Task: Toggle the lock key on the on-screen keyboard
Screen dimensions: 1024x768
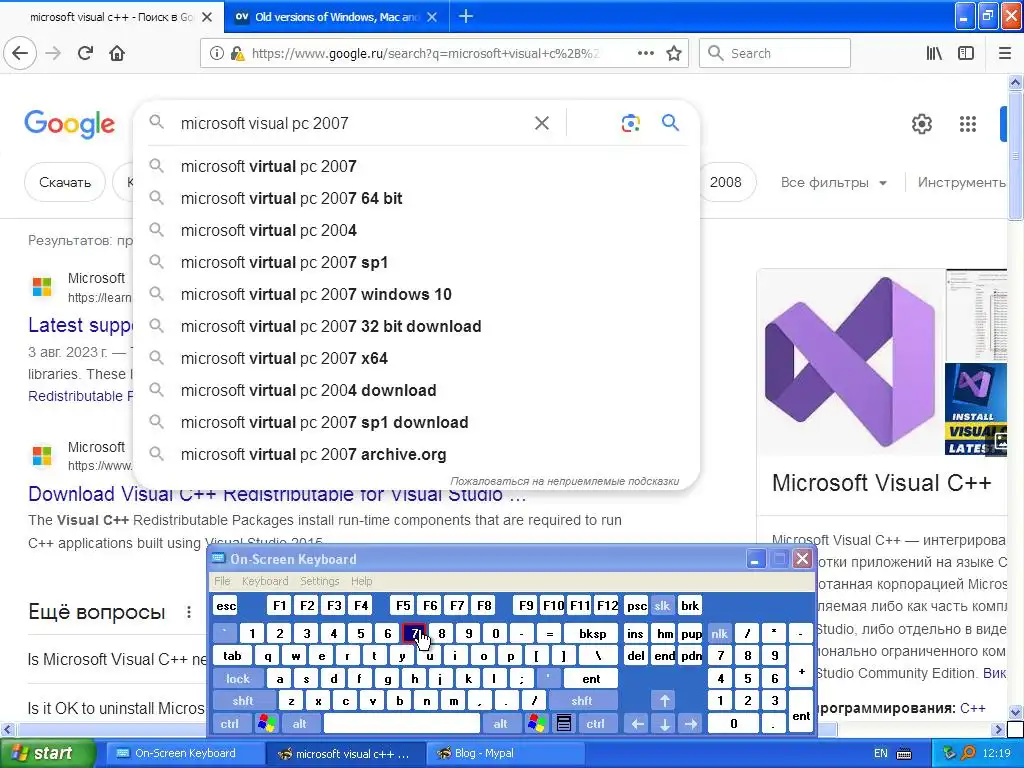Action: (x=238, y=679)
